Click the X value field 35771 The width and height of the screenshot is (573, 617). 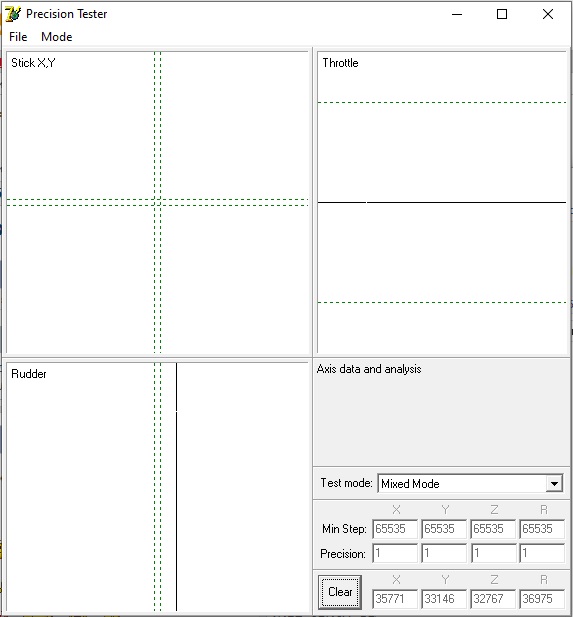coord(395,599)
